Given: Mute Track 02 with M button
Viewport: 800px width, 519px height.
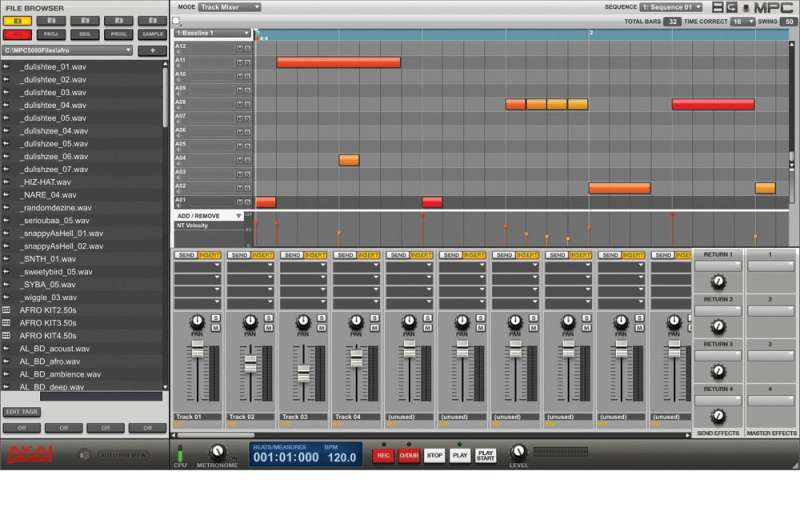Looking at the screenshot, I should 269,327.
